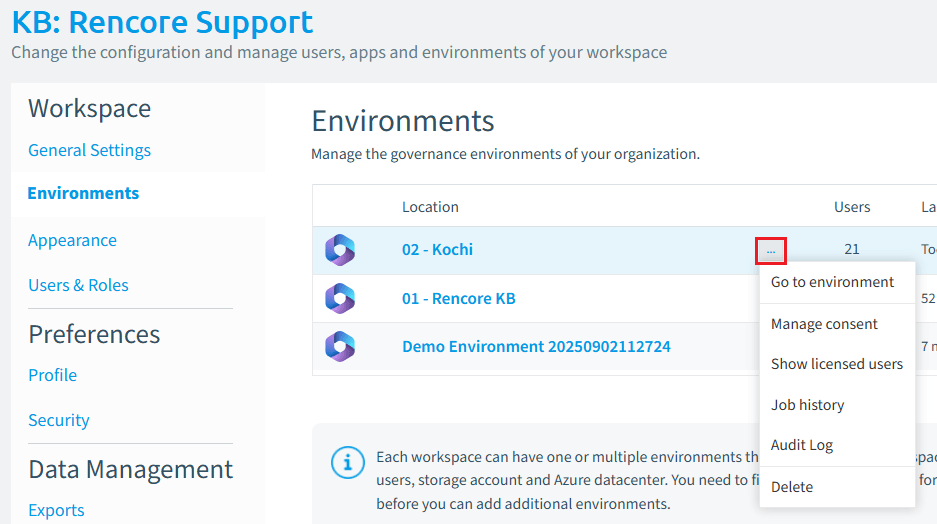Image resolution: width=937 pixels, height=524 pixels.
Task: Pick Show licensed users option
Action: [x=837, y=364]
